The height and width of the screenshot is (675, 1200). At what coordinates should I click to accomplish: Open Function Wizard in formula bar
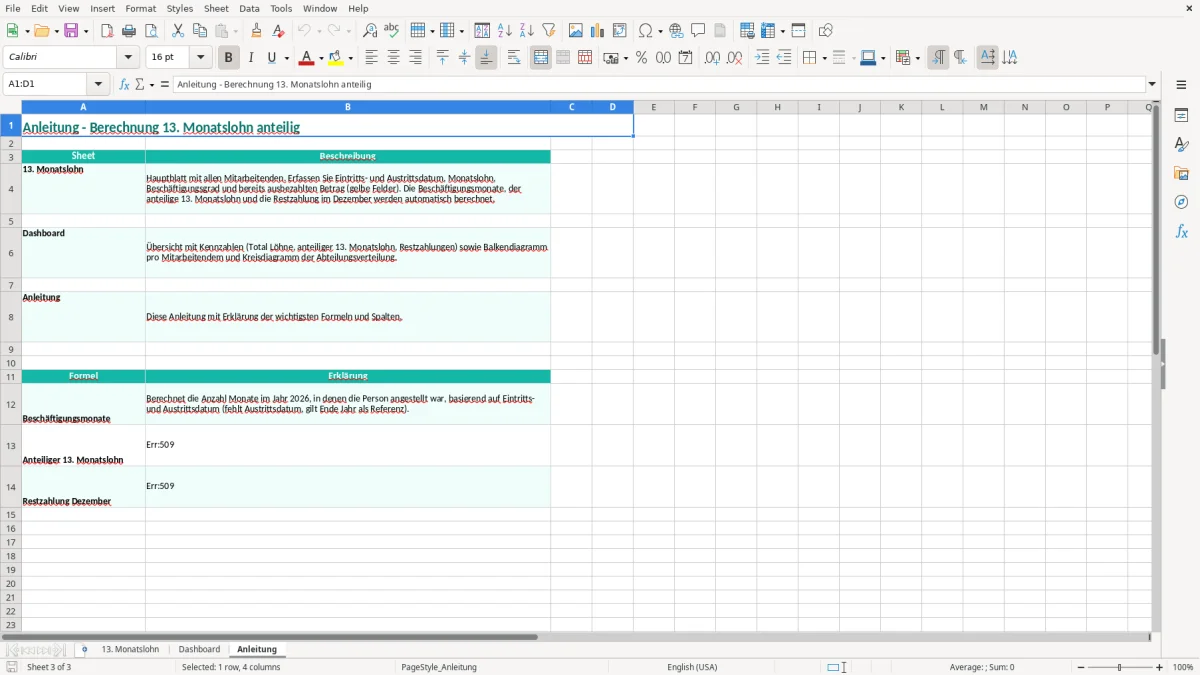[x=125, y=85]
